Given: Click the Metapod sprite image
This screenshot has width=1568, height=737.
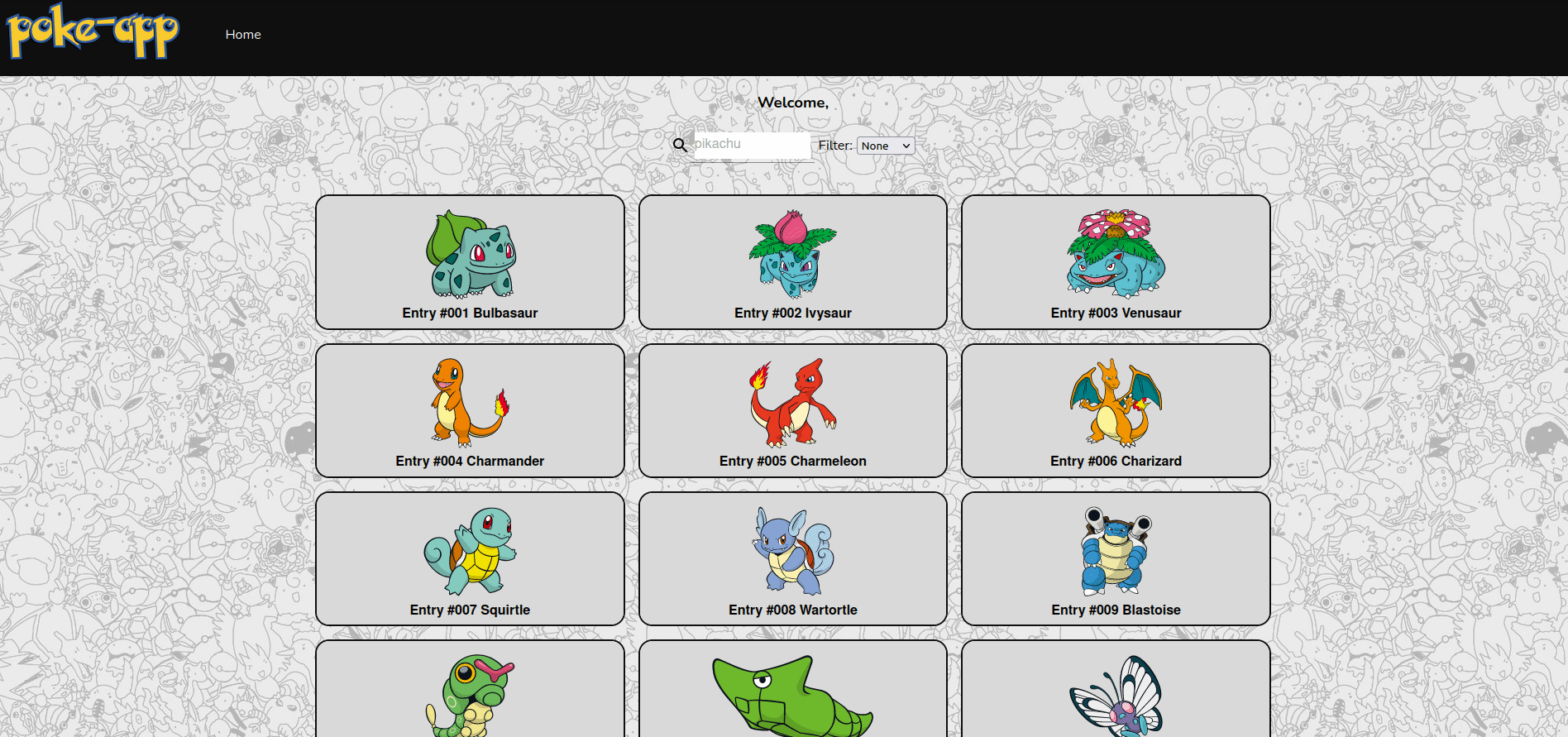Looking at the screenshot, I should [793, 696].
